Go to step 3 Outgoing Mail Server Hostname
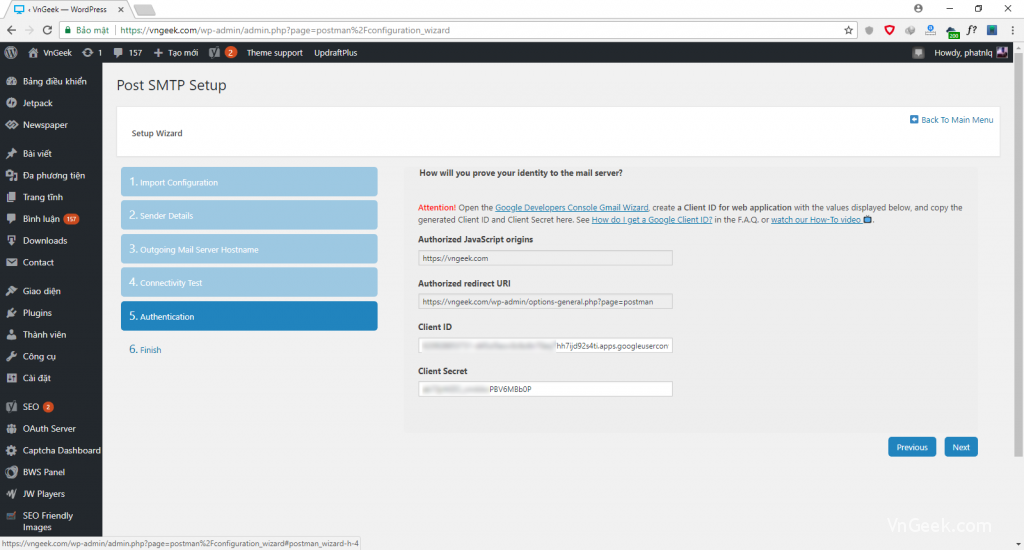This screenshot has width=1024, height=550. click(249, 249)
